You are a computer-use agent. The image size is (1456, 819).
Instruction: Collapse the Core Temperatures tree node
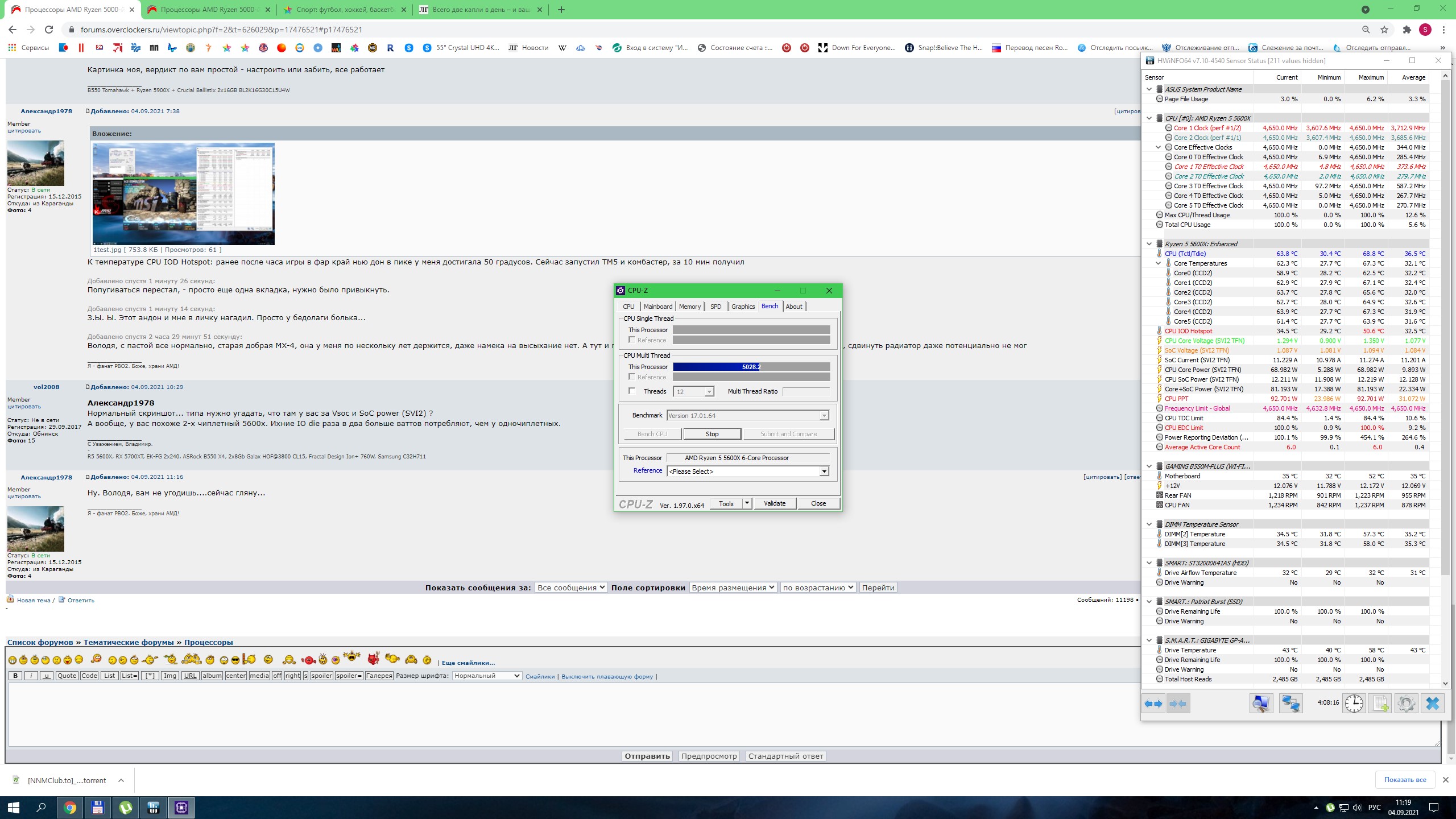pyautogui.click(x=1158, y=263)
